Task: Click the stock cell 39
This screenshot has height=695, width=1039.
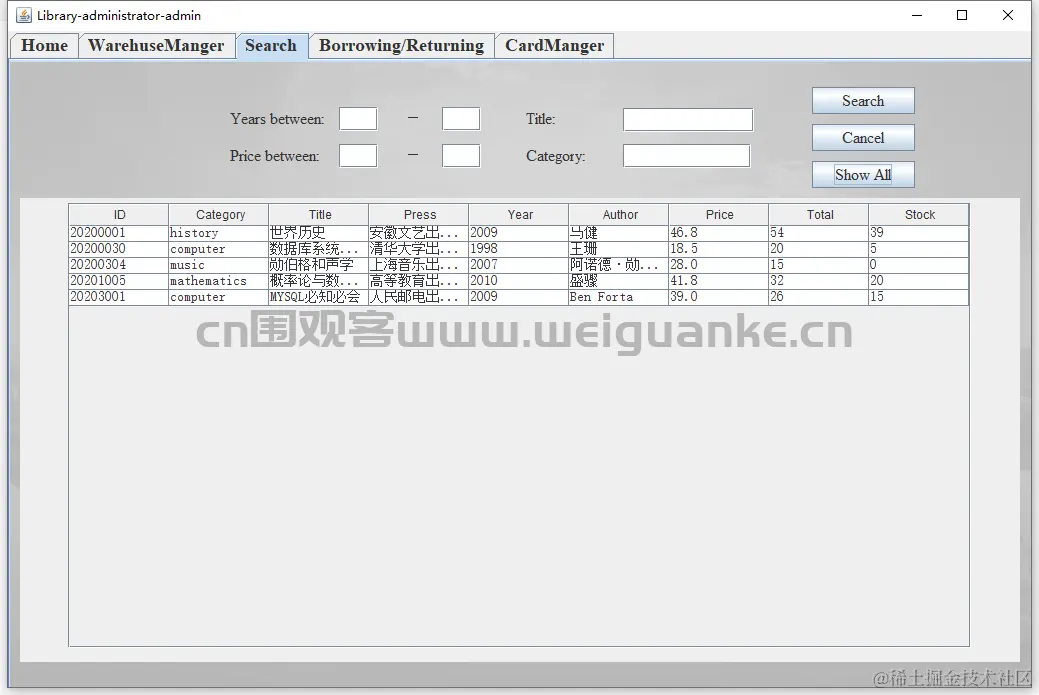Action: click(x=919, y=233)
